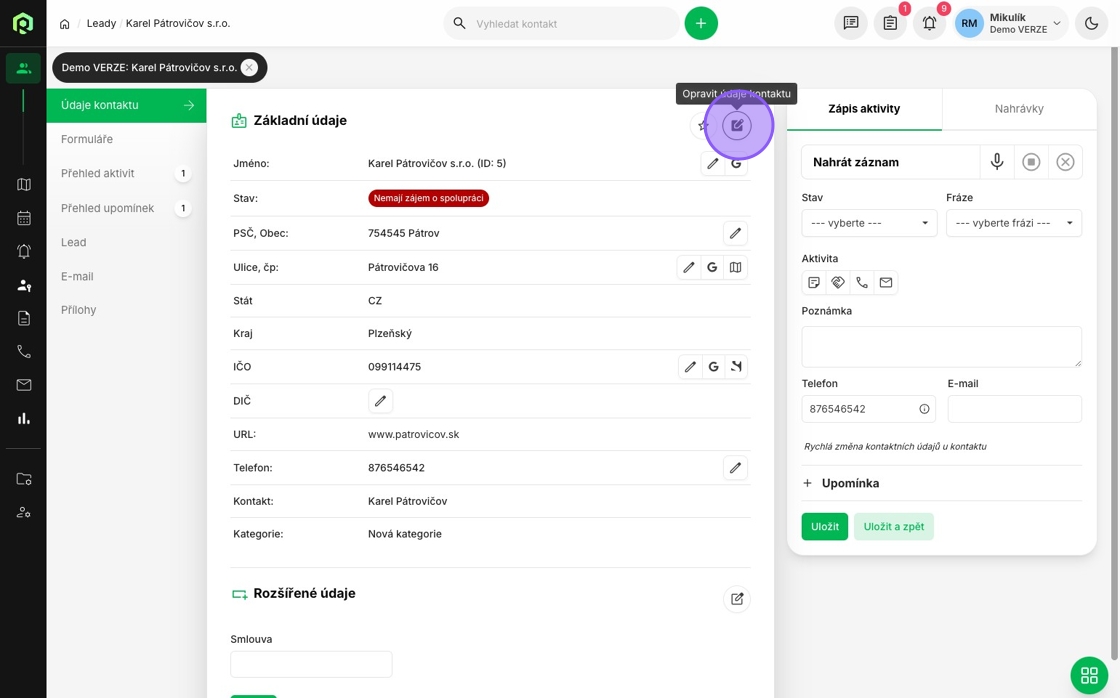Viewport: 1120px width, 698px height.
Task: Expand the Mikulík user account menu
Action: pos(1011,24)
